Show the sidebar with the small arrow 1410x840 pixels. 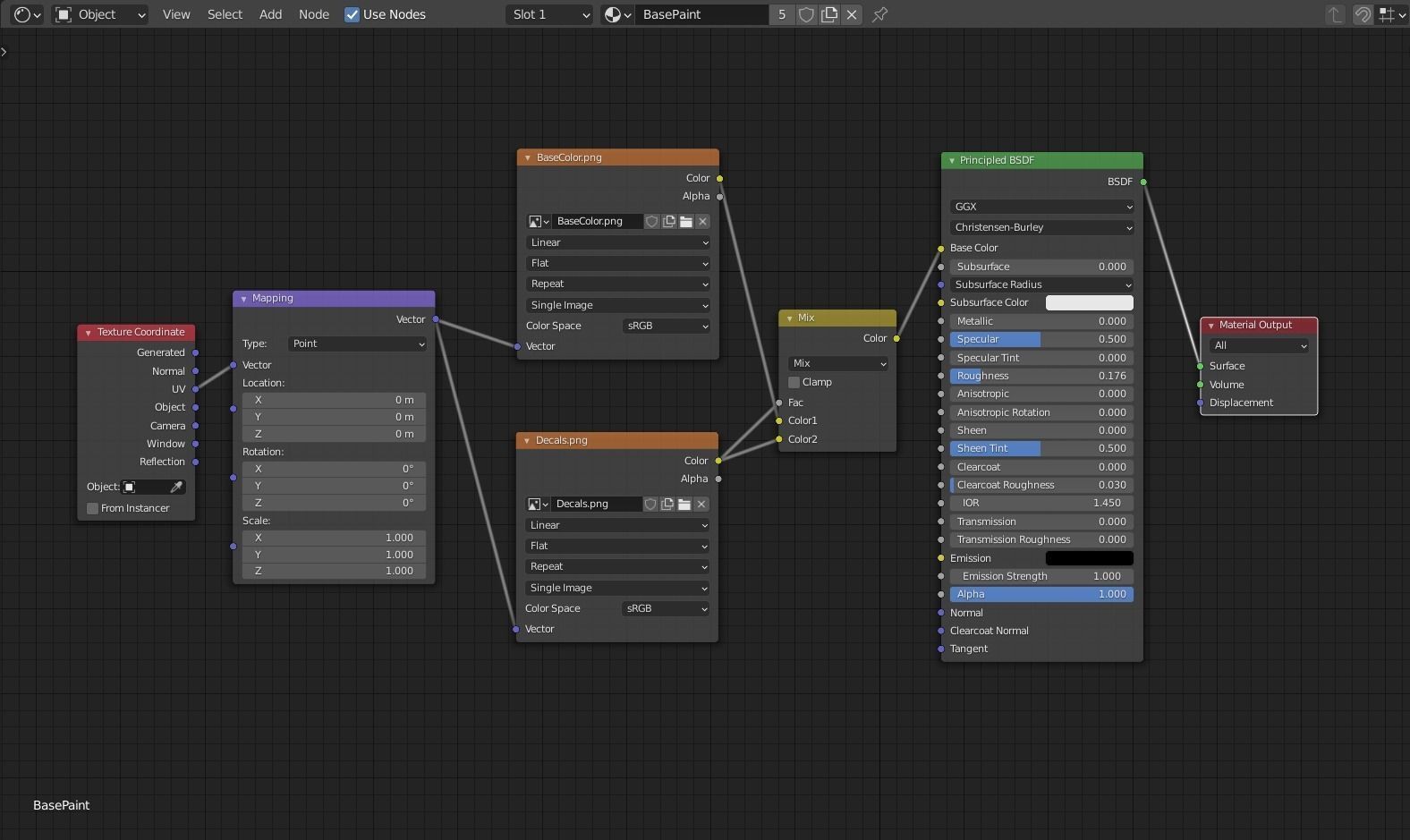coord(4,52)
